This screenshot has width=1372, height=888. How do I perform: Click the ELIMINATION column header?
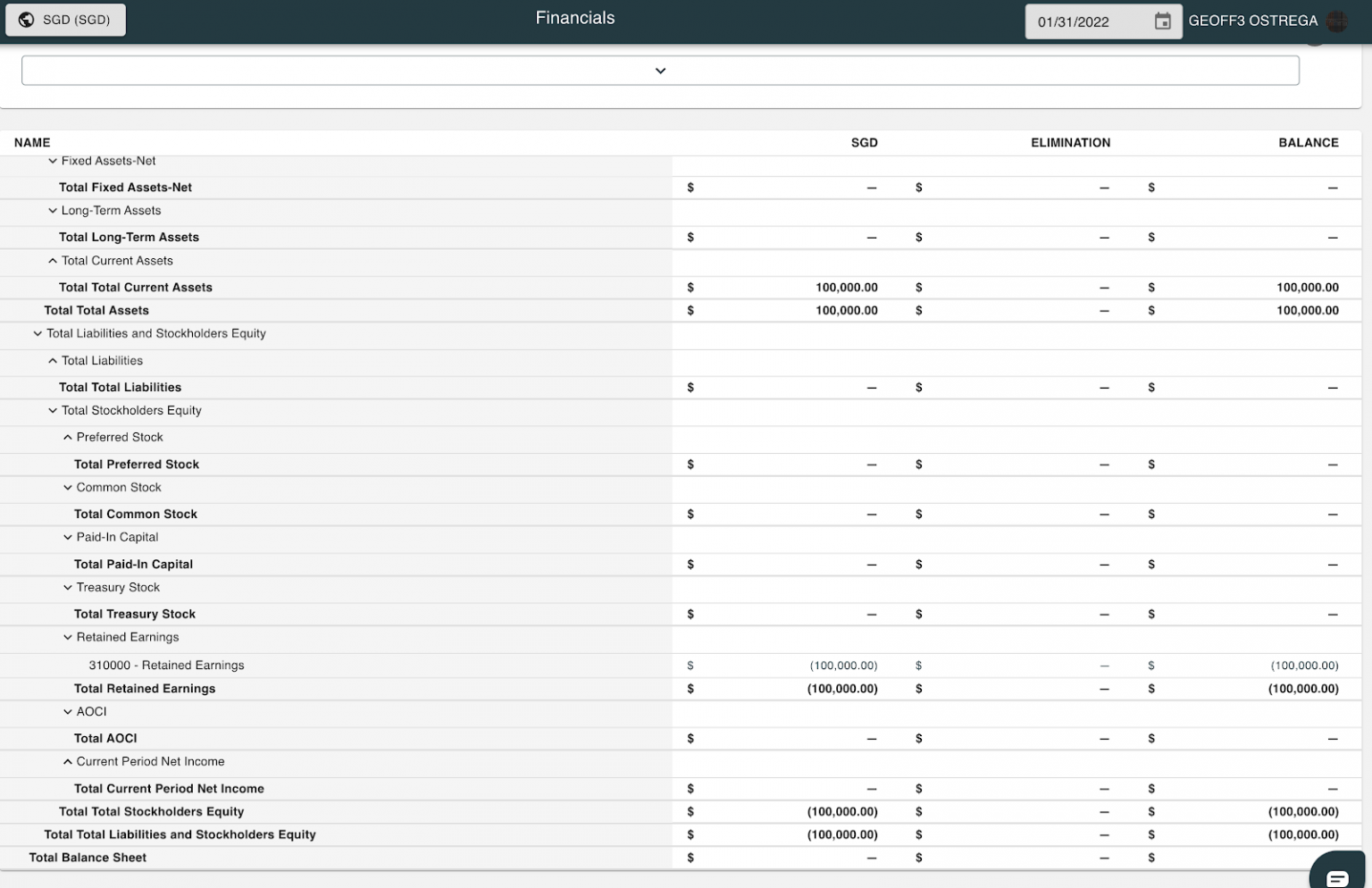tap(1070, 143)
